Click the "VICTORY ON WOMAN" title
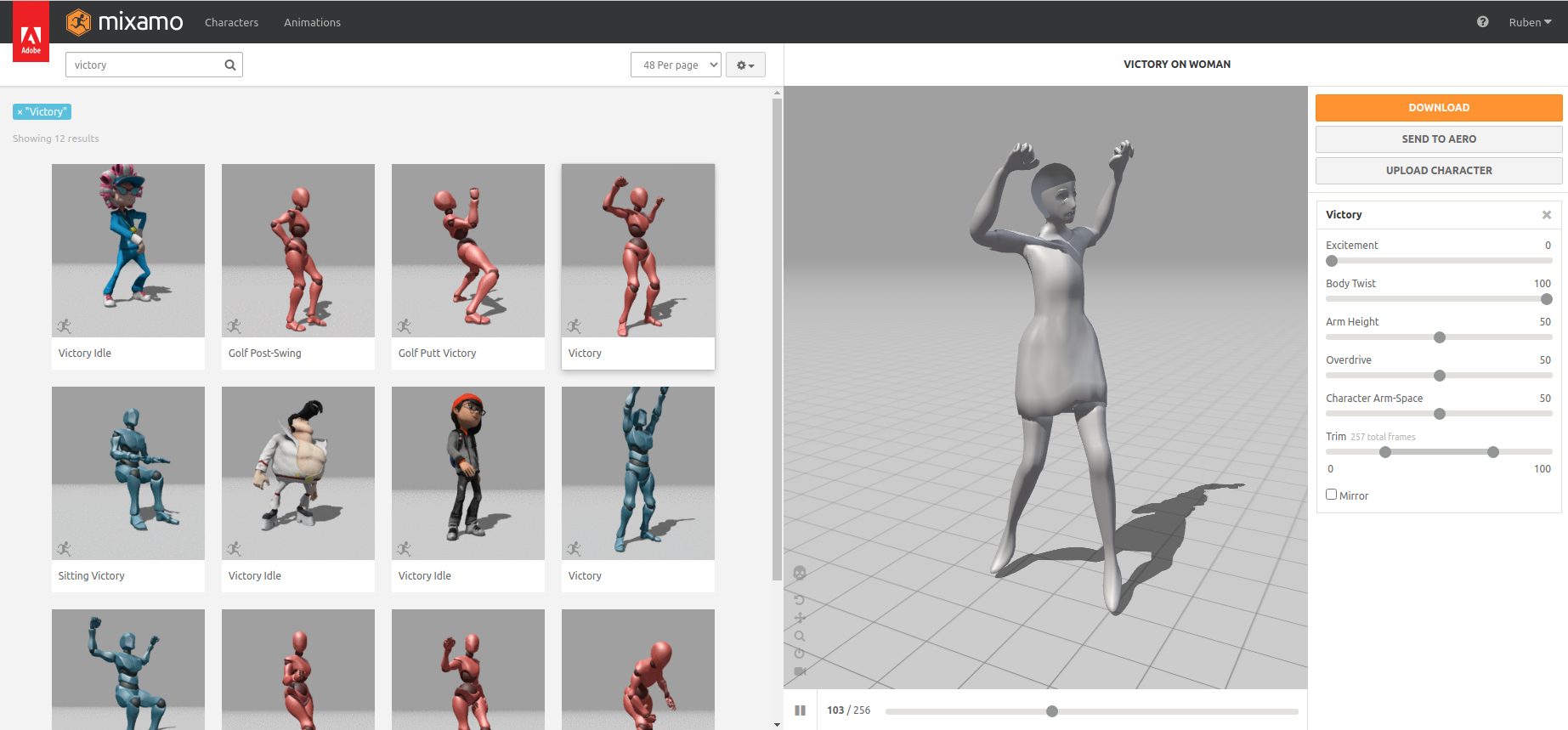The height and width of the screenshot is (730, 1568). [x=1176, y=65]
